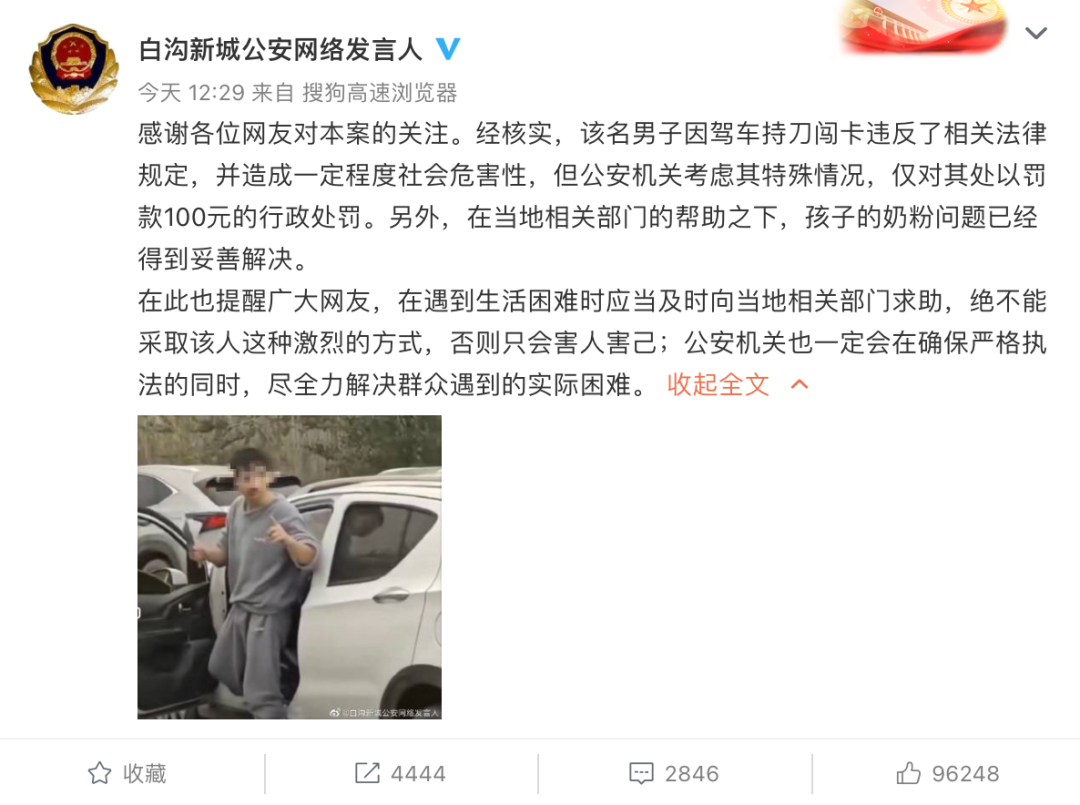Screen dimensions: 1080x805
Task: Click the 今天 12:29 timestamp
Action: [x=191, y=92]
